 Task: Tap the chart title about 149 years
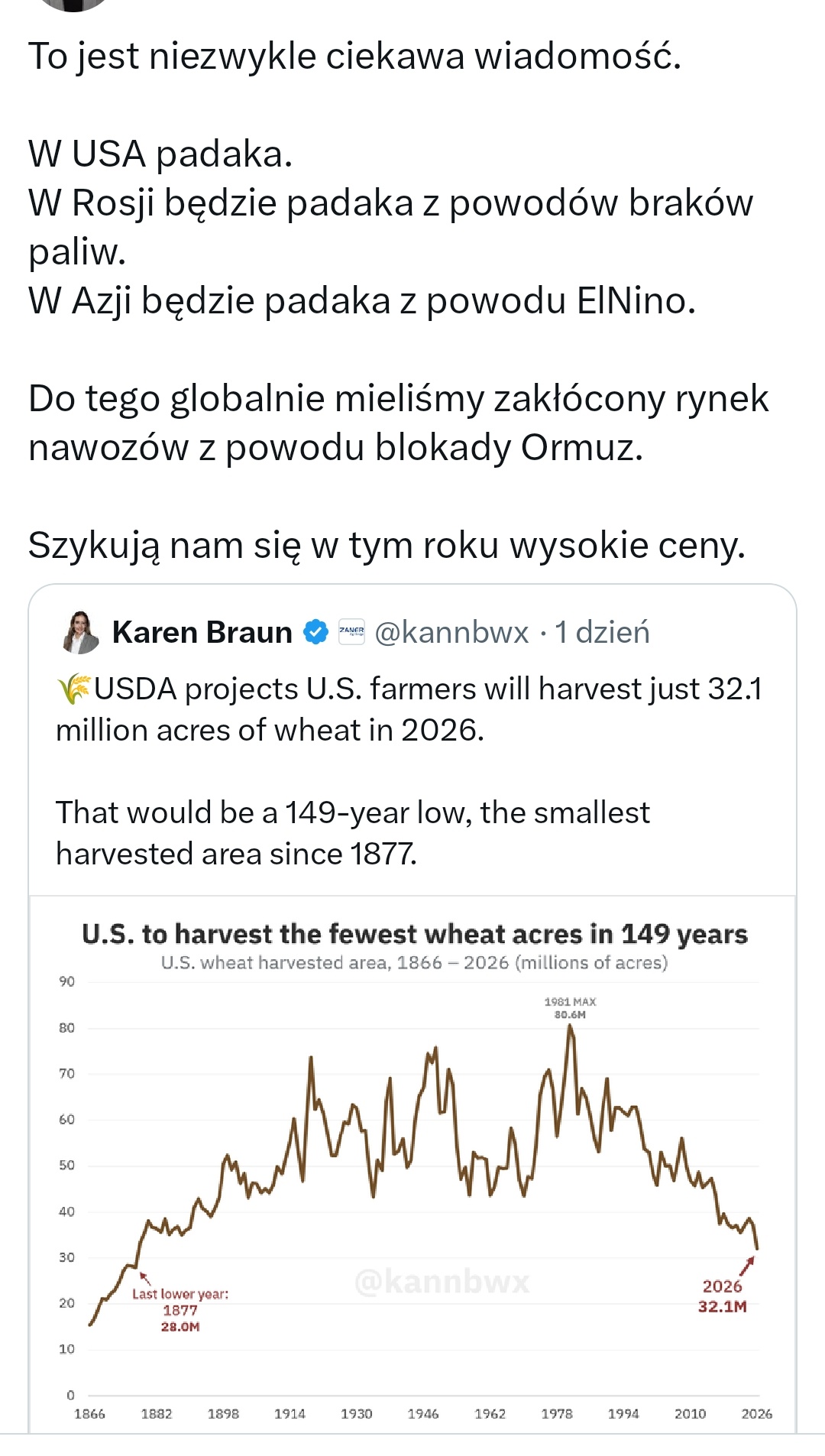tap(415, 934)
